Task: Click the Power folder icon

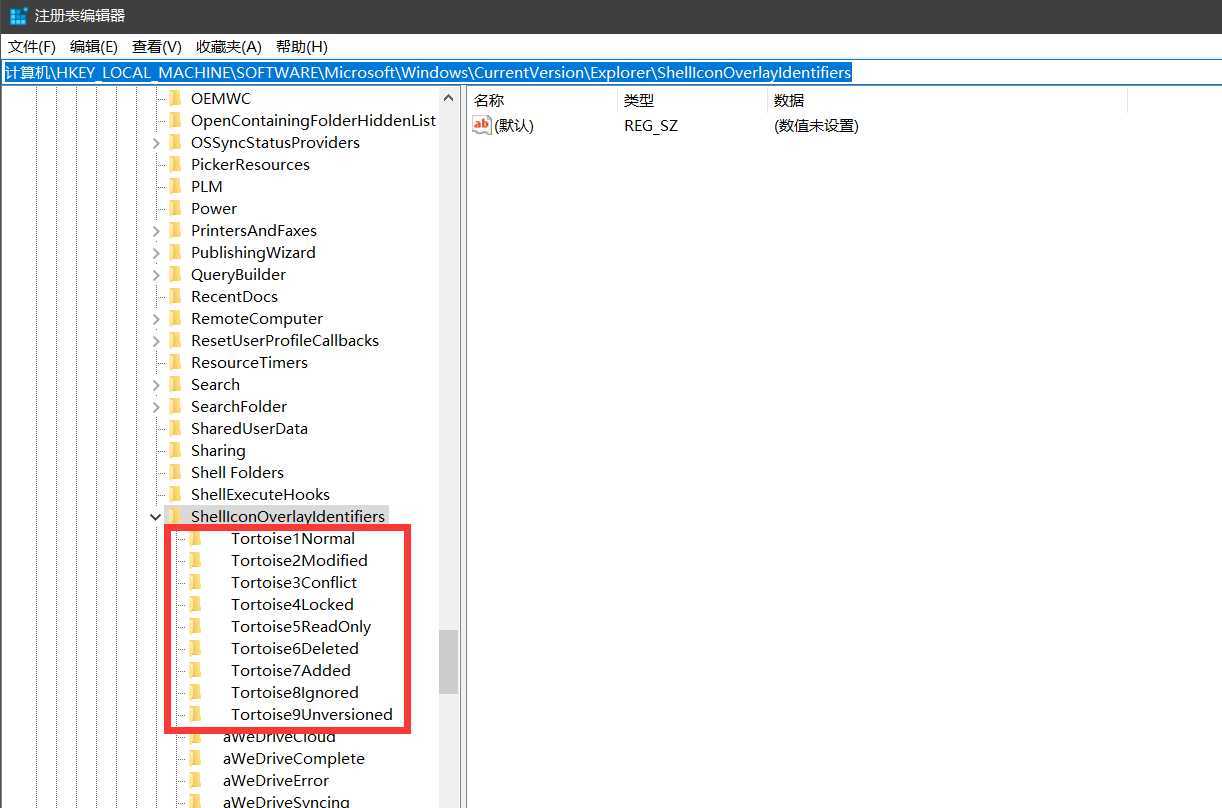Action: click(x=175, y=208)
